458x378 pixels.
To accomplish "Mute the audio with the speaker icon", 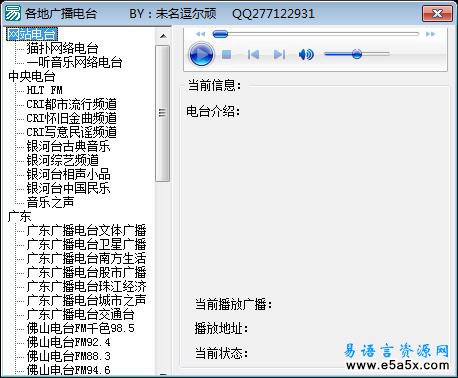I will [x=306, y=54].
